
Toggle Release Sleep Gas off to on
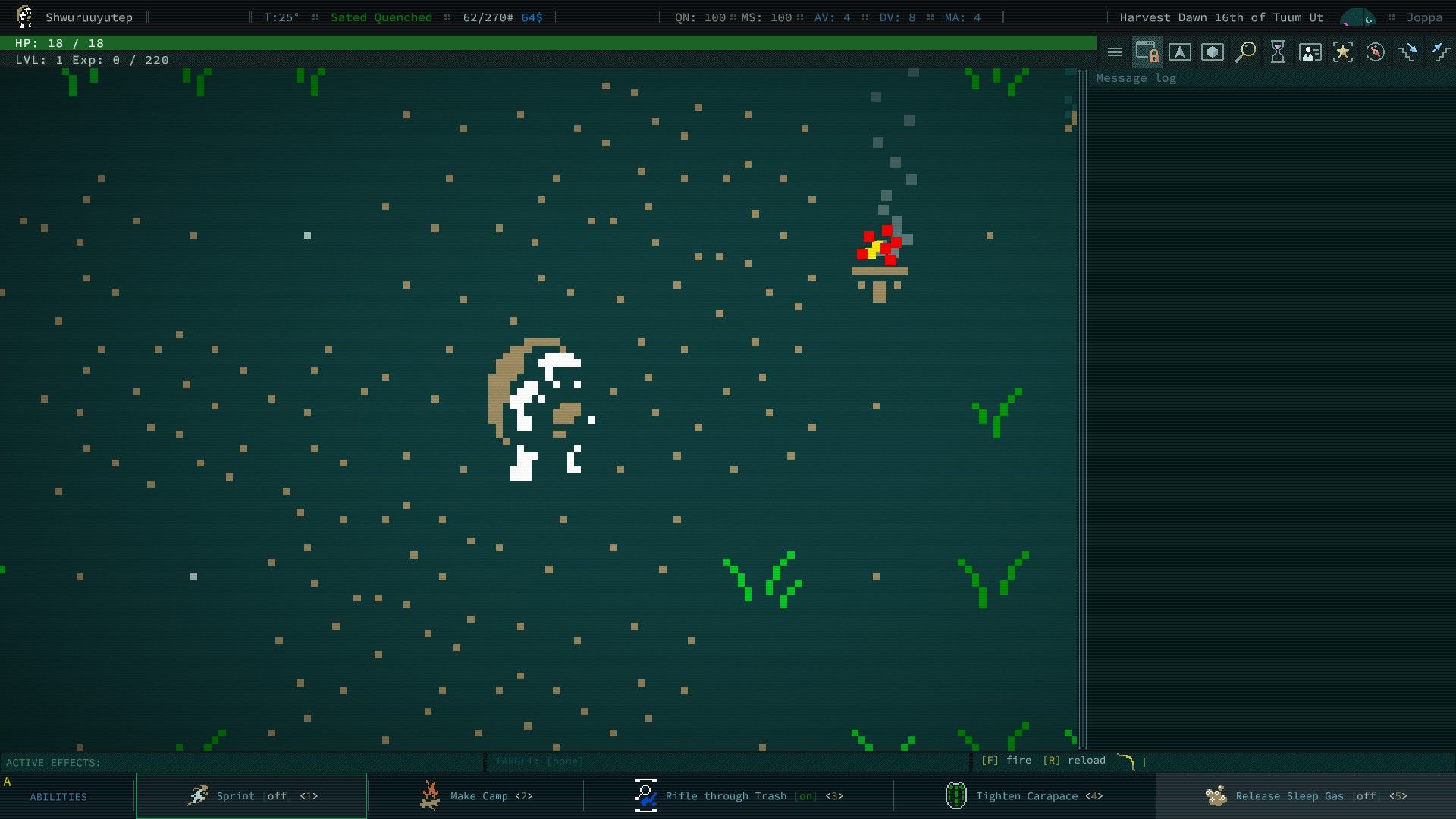(x=1305, y=795)
